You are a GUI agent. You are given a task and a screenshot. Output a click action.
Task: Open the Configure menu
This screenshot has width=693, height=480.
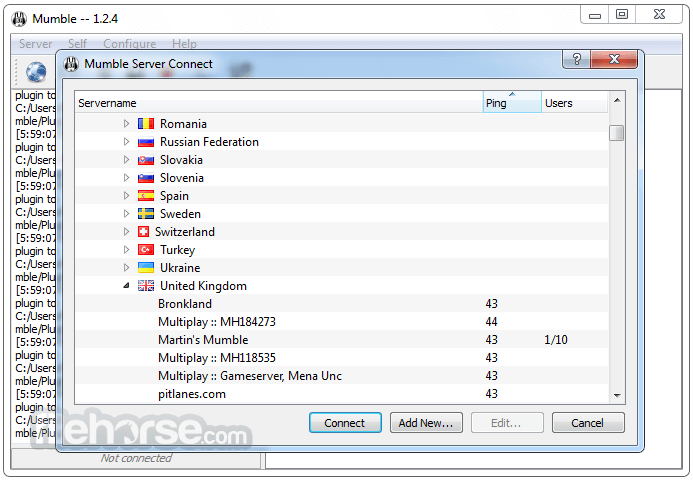tap(129, 44)
